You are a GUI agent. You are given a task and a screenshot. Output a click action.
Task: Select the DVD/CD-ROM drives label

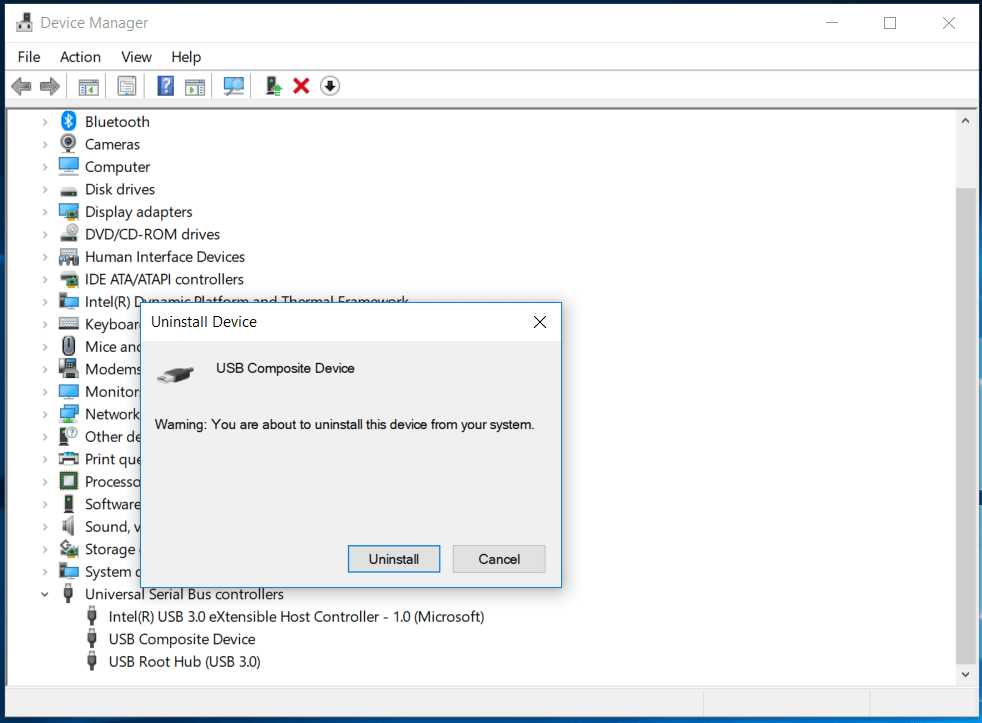(152, 234)
